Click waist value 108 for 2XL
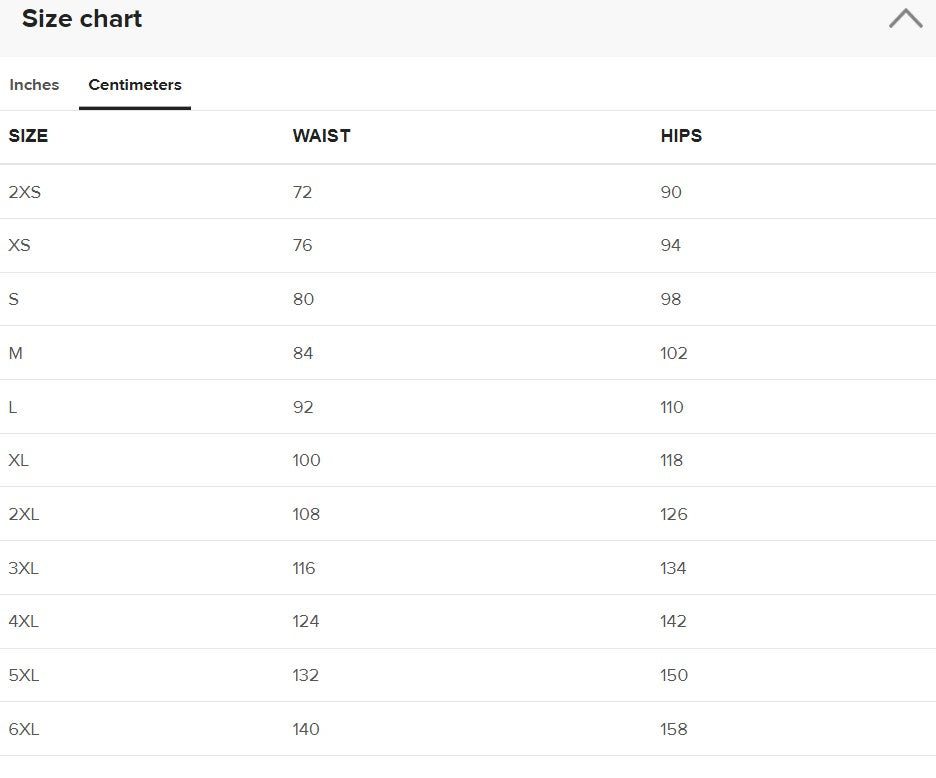 tap(306, 514)
